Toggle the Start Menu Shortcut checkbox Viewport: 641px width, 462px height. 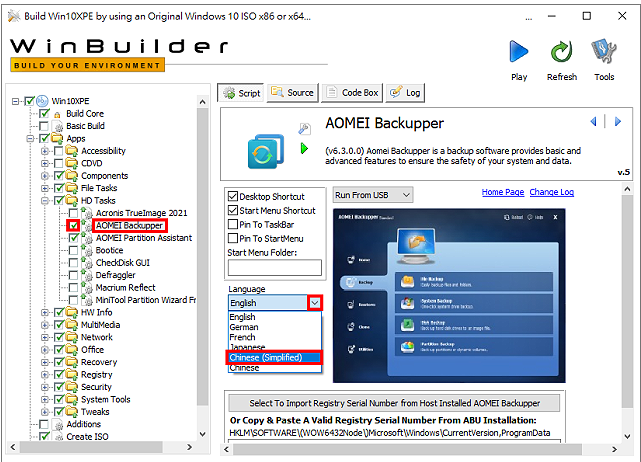233,210
